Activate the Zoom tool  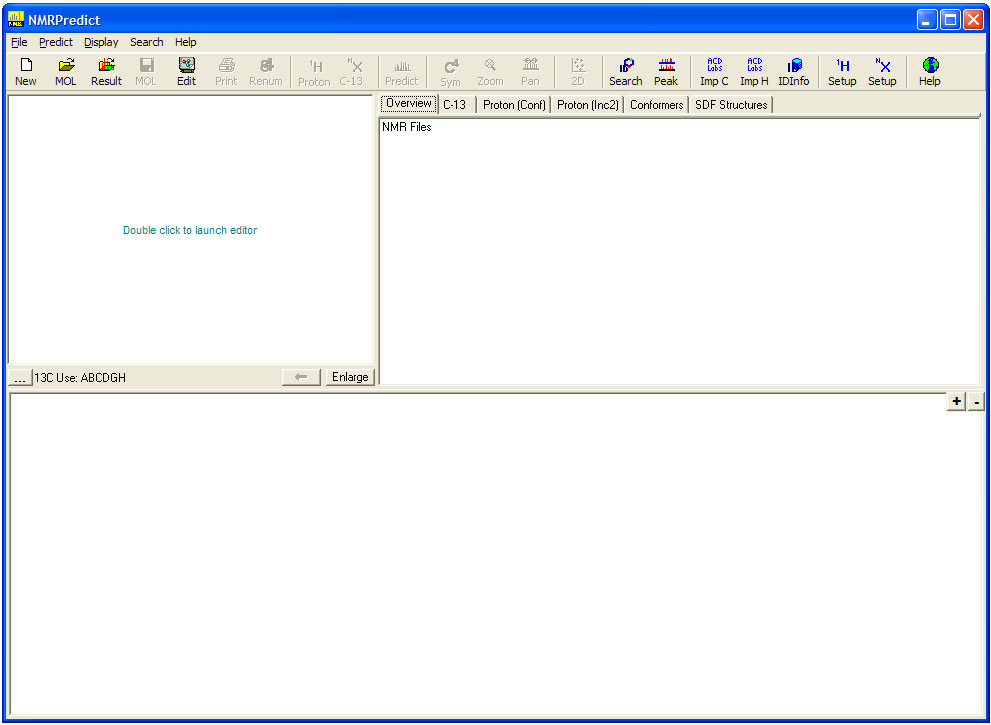pos(490,72)
